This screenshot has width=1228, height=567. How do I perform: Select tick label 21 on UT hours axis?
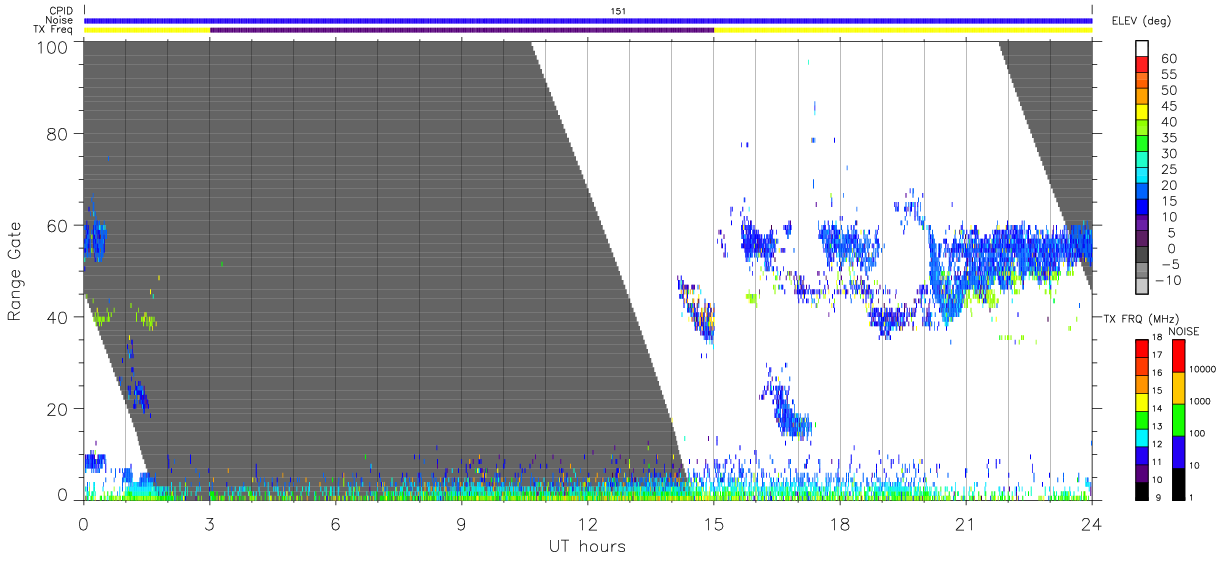(965, 523)
